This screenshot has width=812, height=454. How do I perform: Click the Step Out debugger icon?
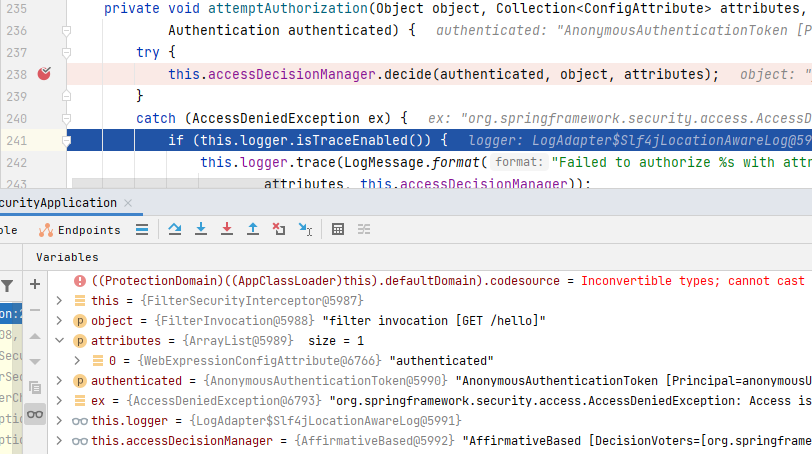click(x=253, y=229)
